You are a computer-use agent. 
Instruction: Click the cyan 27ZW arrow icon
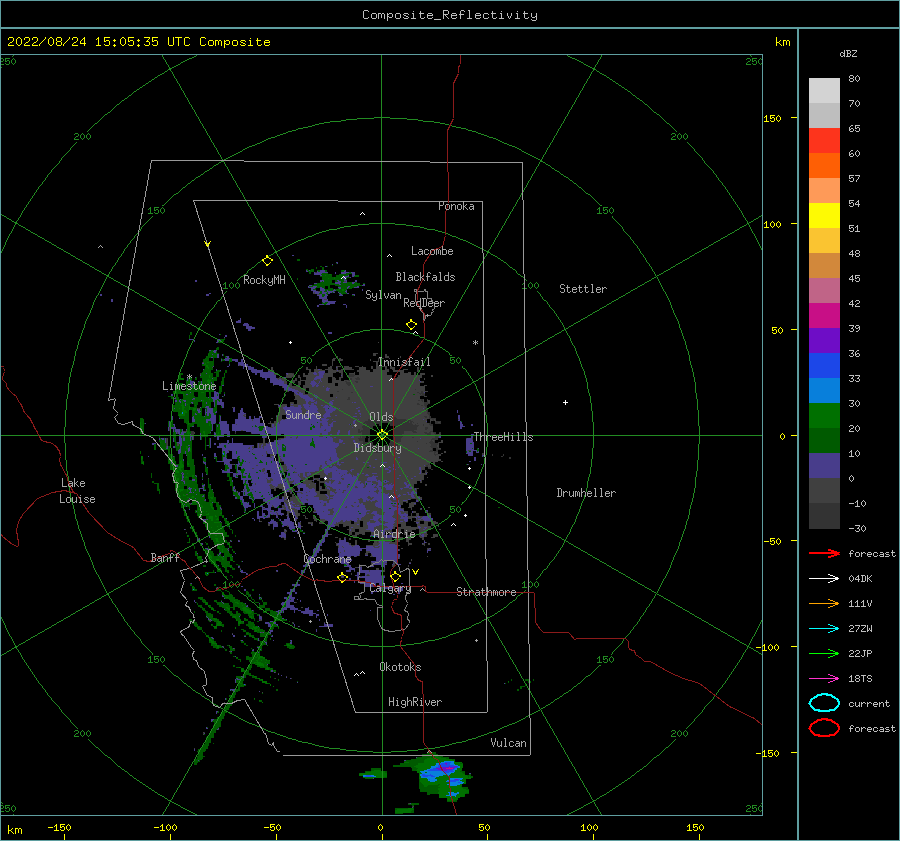click(x=824, y=629)
